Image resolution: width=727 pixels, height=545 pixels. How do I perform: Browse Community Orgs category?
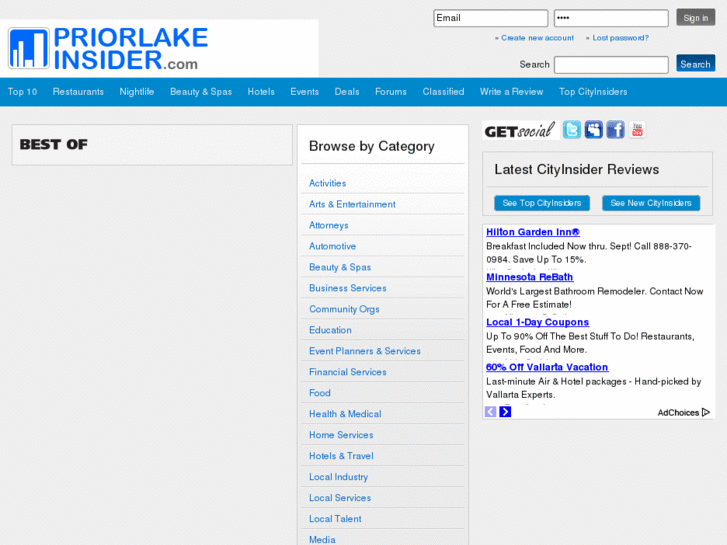pos(344,309)
